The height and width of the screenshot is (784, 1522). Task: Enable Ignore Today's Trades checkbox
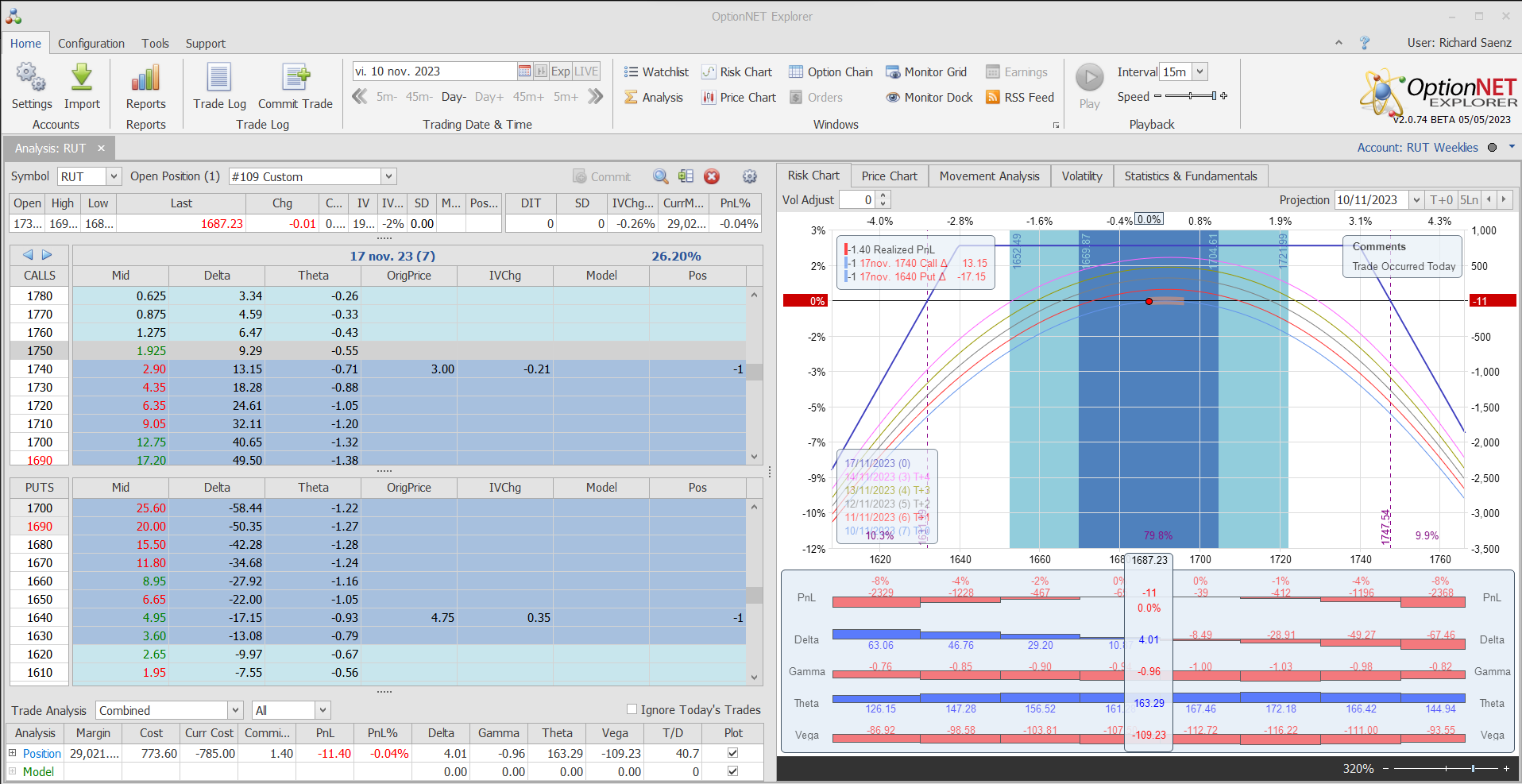click(x=632, y=709)
